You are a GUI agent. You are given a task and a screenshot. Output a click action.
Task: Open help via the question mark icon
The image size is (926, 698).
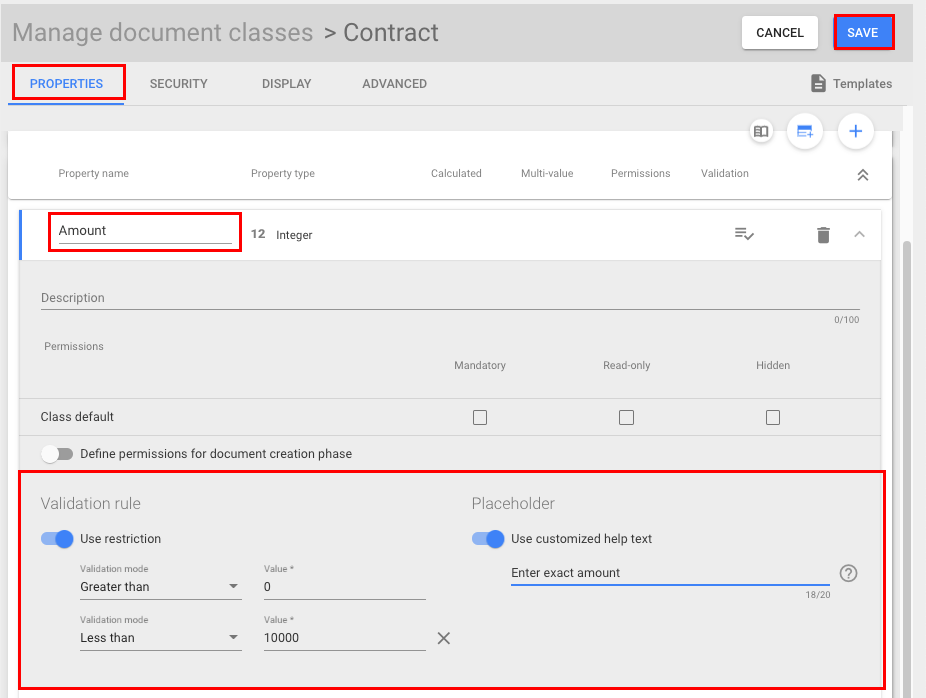848,572
